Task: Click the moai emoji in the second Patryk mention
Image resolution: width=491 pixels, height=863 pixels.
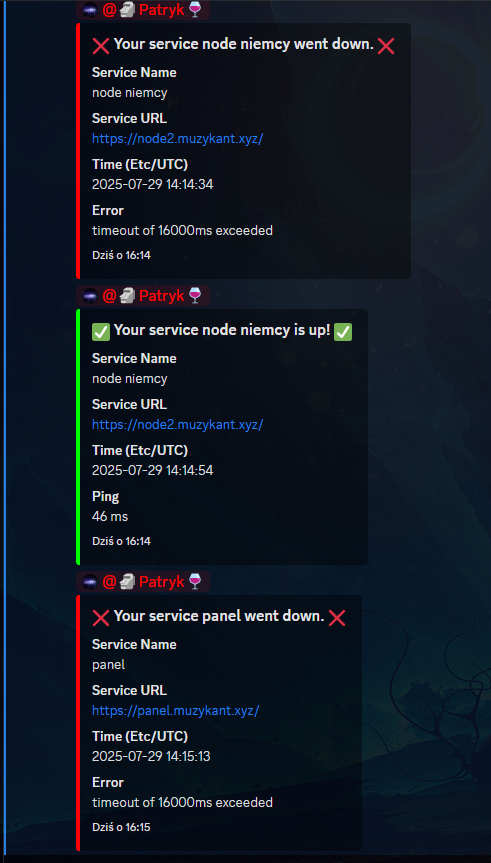Action: 128,296
